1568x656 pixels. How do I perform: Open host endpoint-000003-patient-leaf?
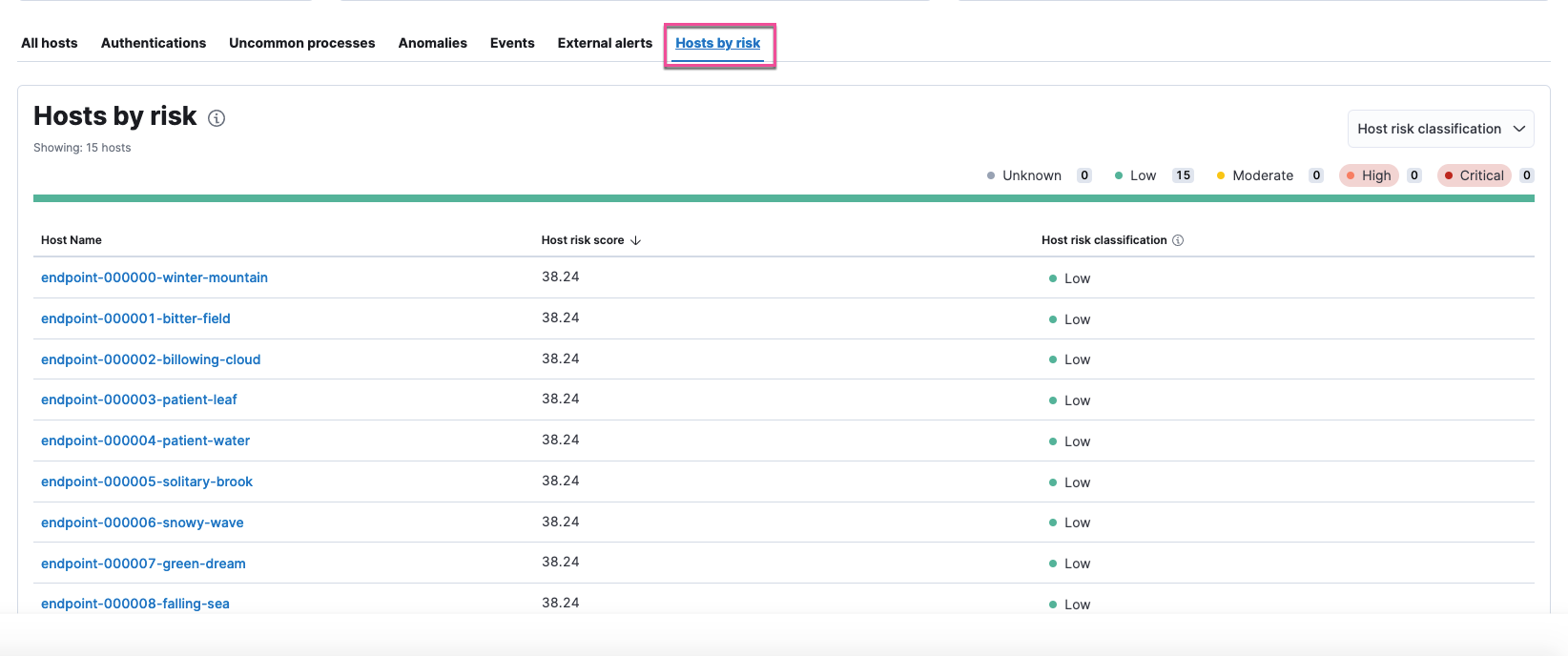tap(139, 400)
